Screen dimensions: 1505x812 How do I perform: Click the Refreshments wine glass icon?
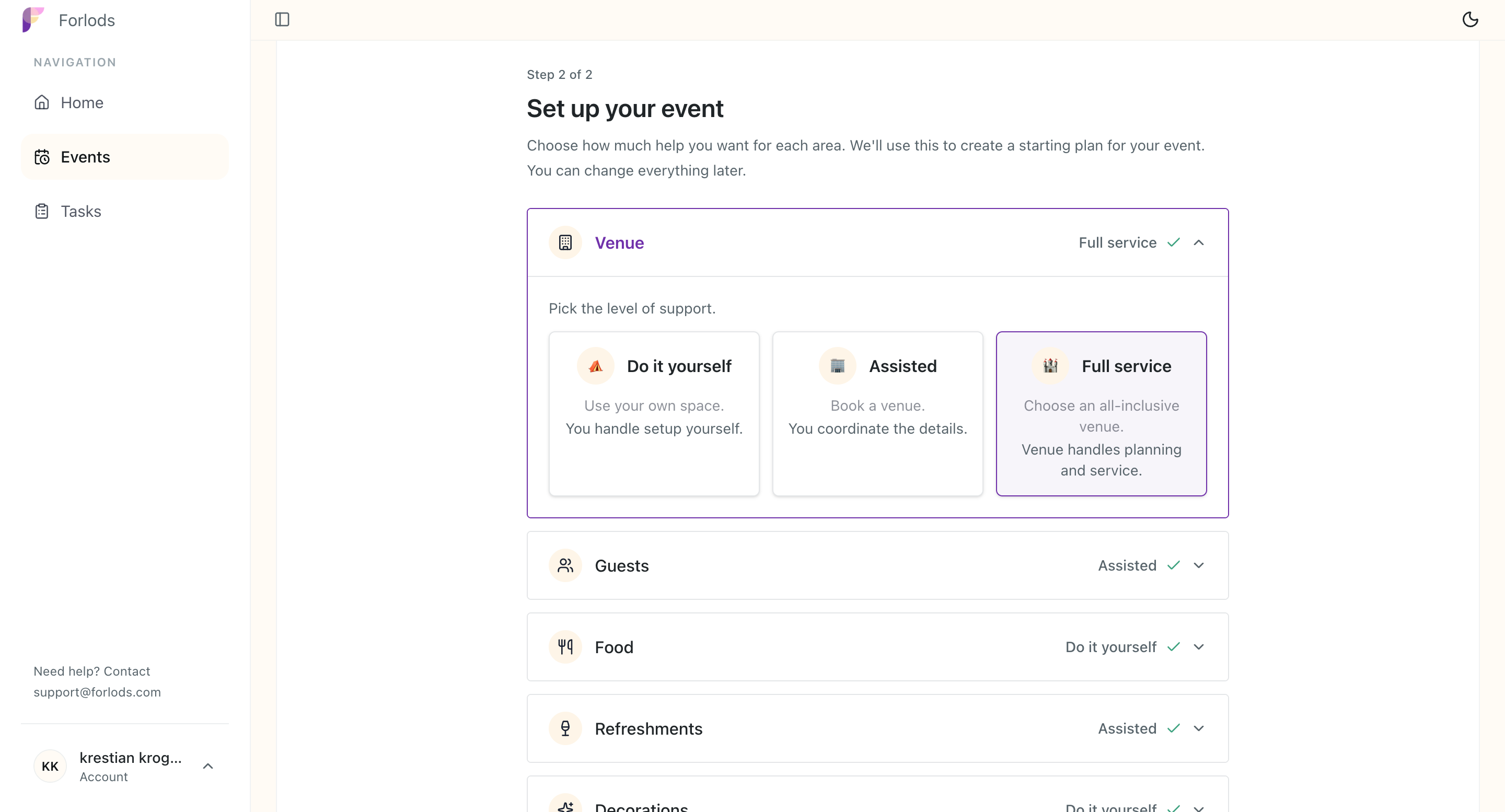point(565,728)
